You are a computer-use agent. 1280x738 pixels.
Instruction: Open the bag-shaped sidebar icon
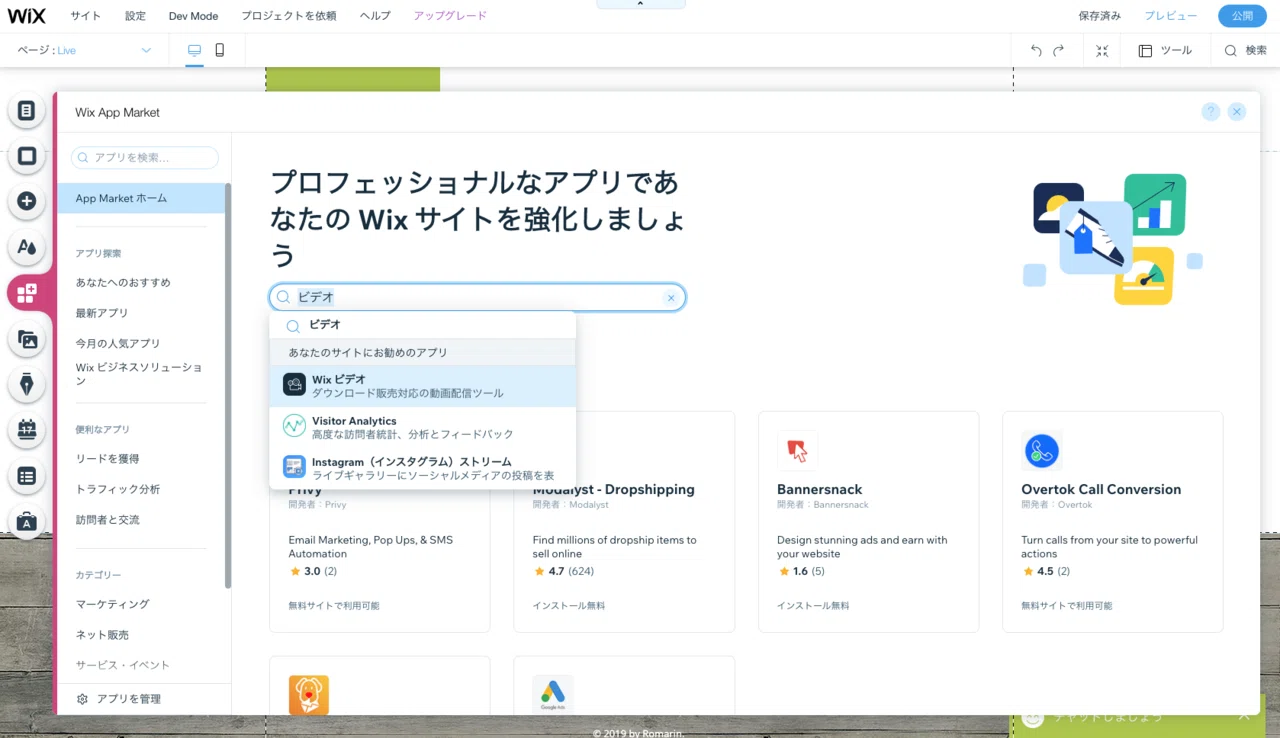(27, 521)
